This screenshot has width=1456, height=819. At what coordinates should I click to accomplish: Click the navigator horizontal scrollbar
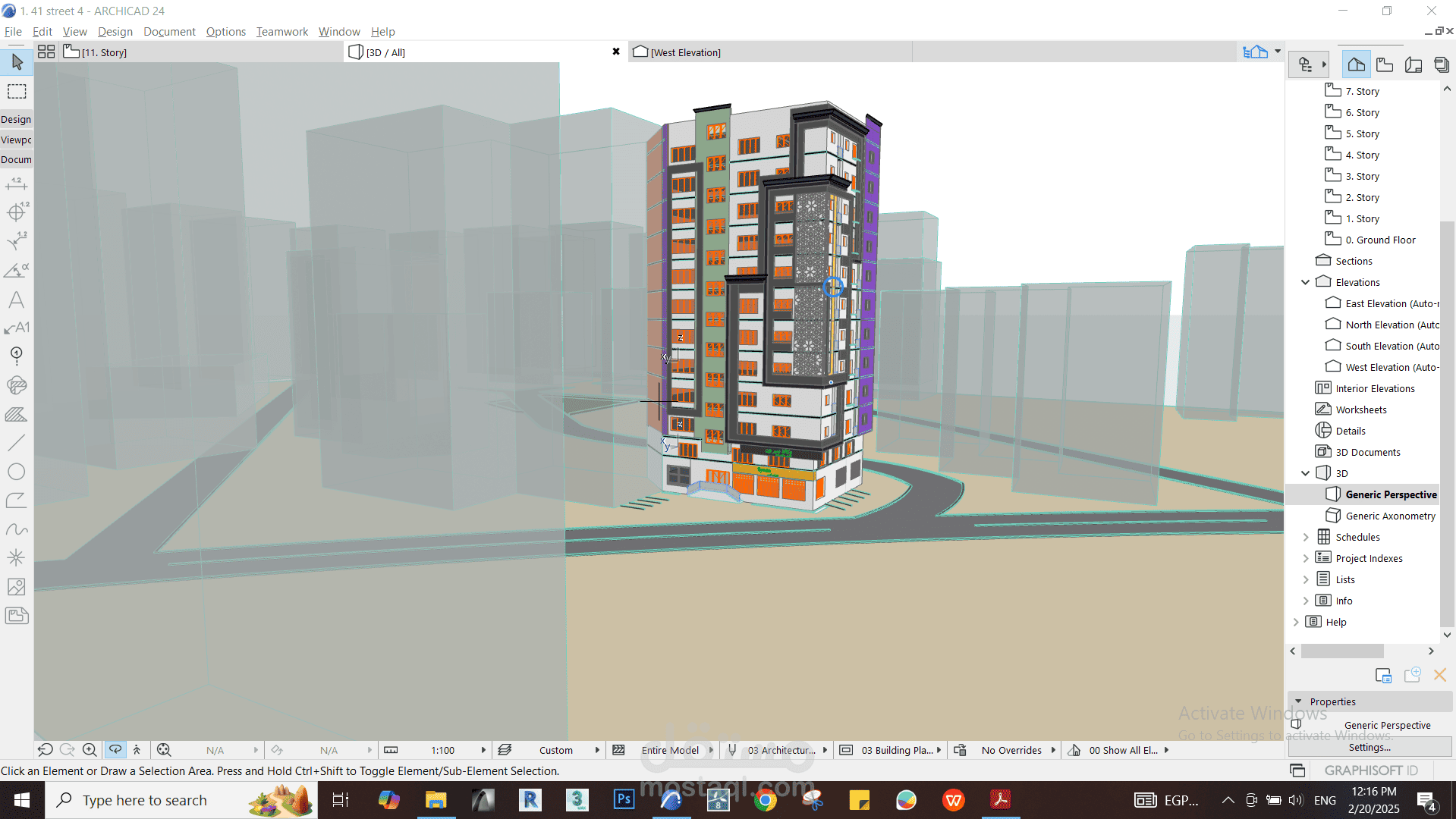click(x=1342, y=651)
